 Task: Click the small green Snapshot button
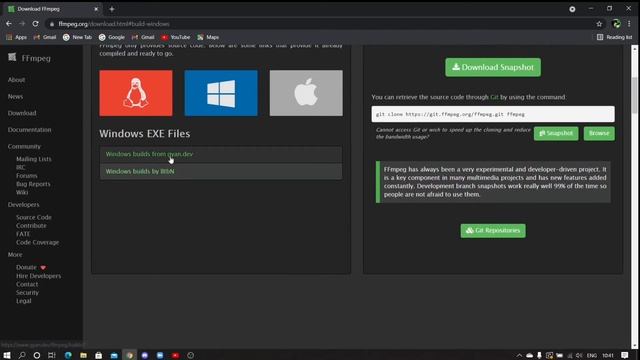tap(556, 133)
